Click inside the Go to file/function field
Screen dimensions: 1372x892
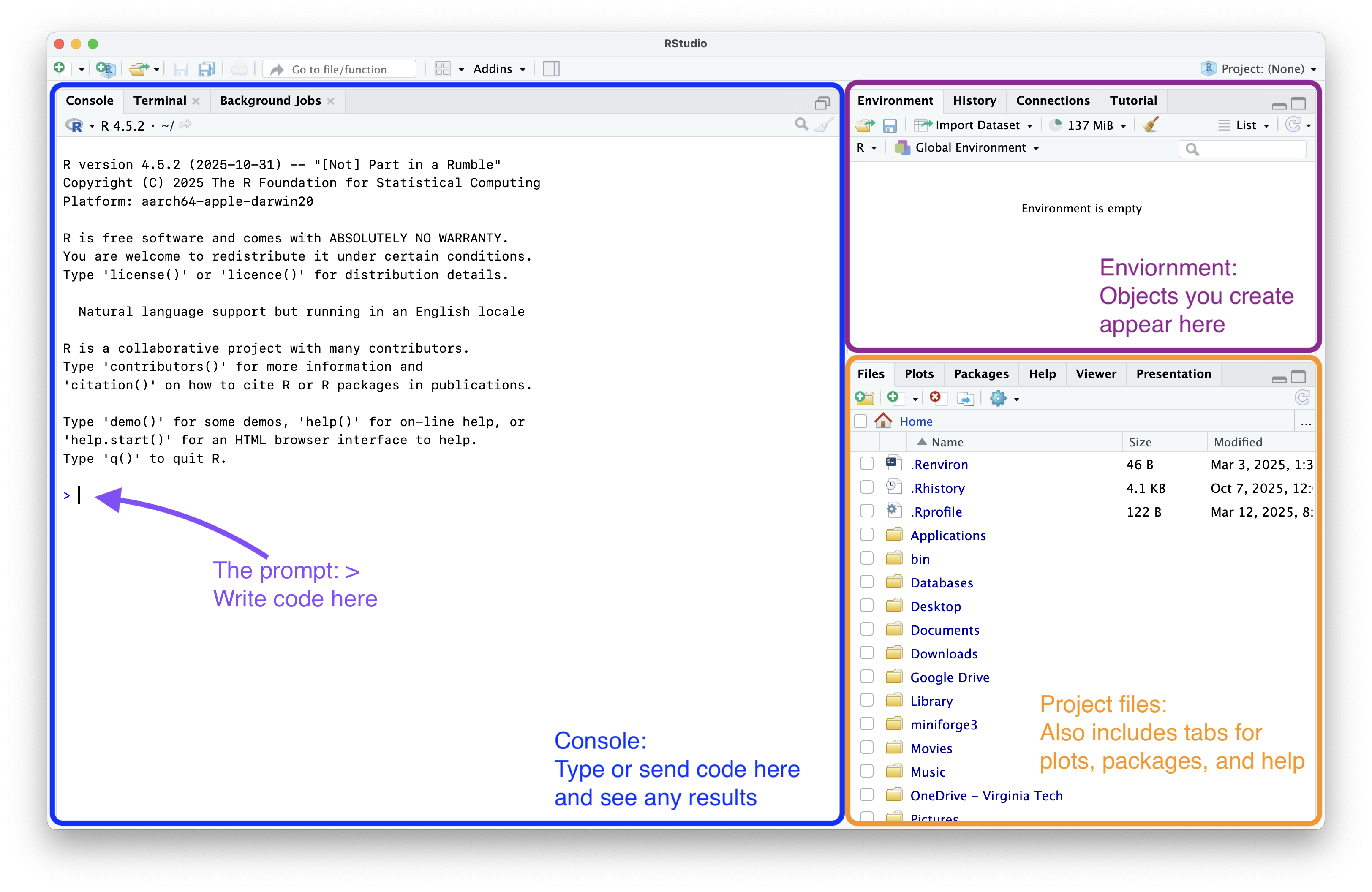tap(339, 68)
